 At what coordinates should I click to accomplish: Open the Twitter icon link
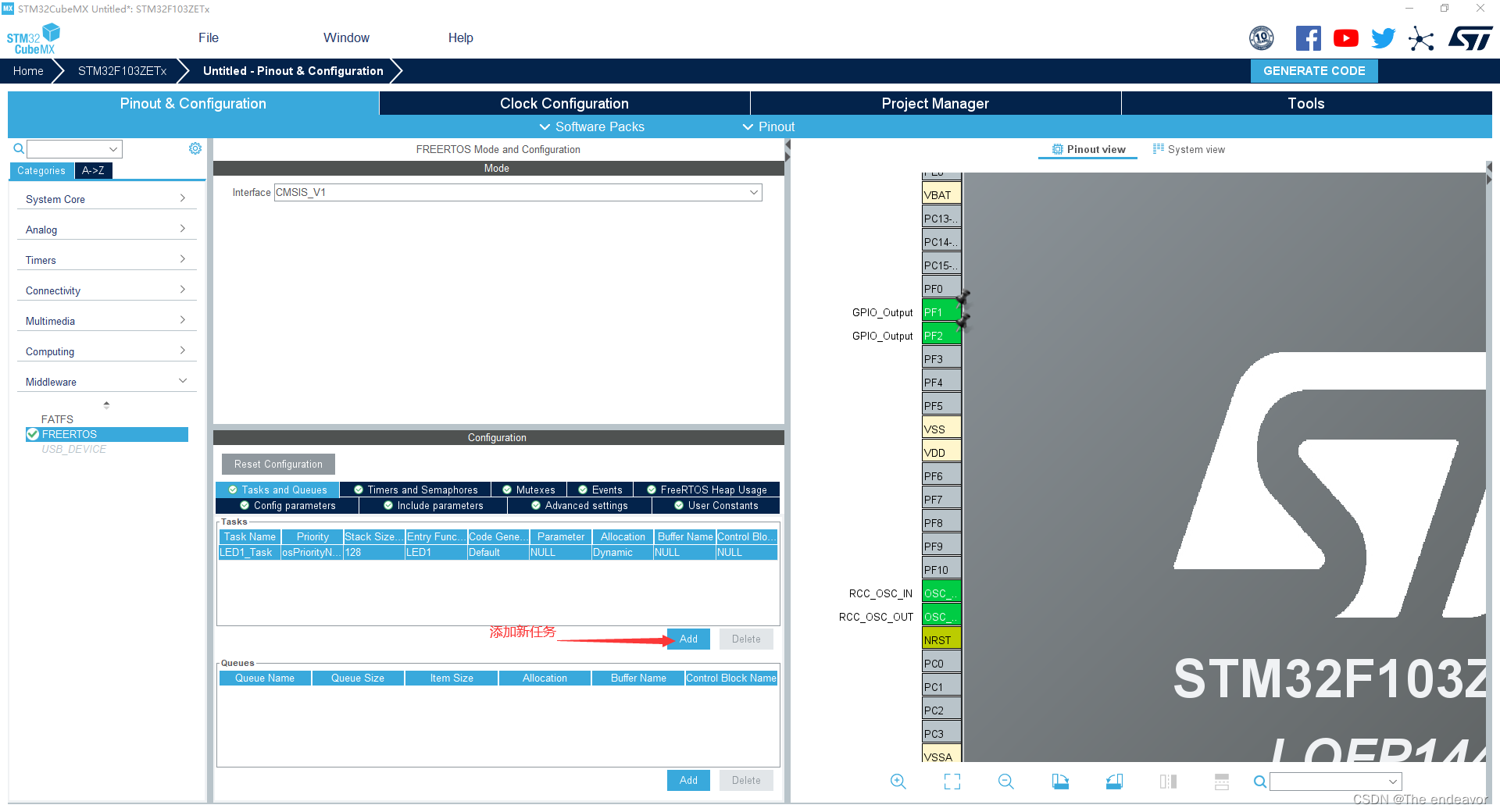point(1383,38)
